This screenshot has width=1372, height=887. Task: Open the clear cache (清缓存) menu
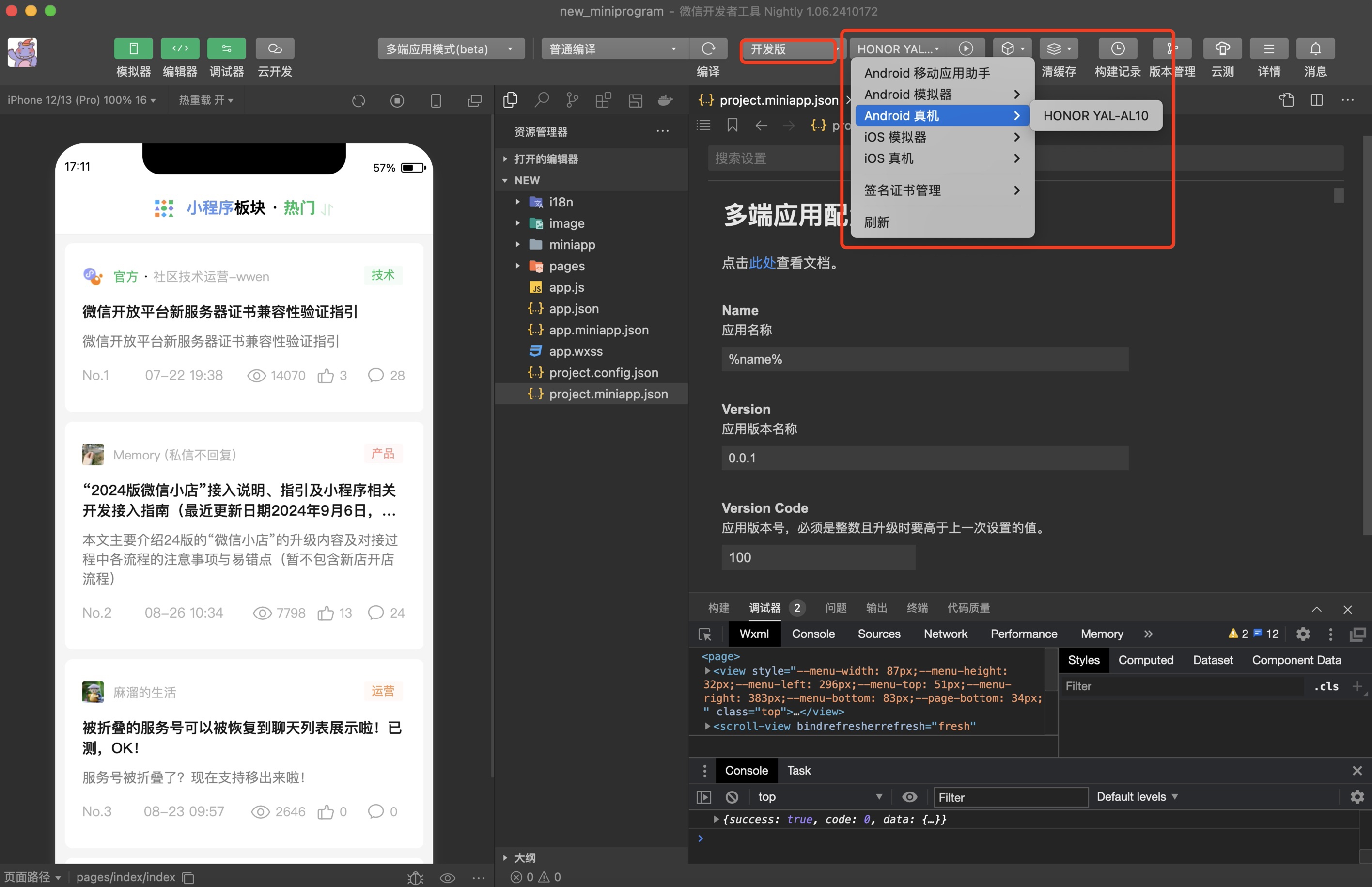1058,49
